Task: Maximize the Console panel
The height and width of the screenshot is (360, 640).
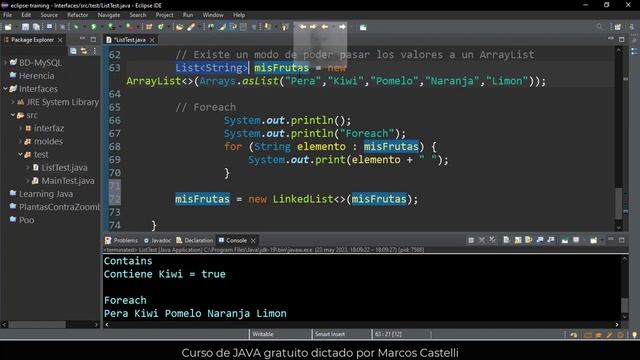Action: tap(622, 240)
